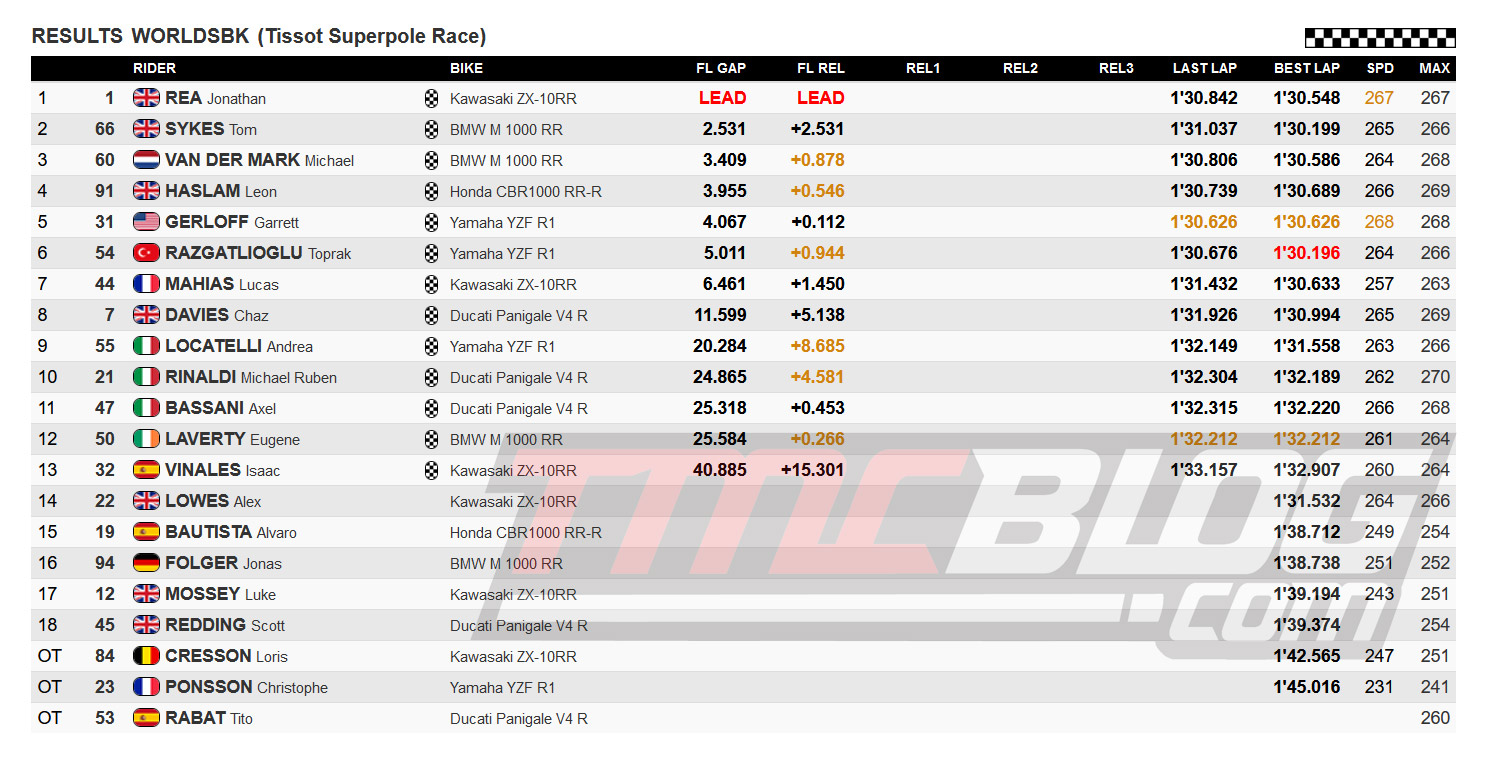Screen dimensions: 1500x758
Task: Select the bike "Honda CBR1000 RR-R" in HASLAM's row
Action: [x=526, y=191]
